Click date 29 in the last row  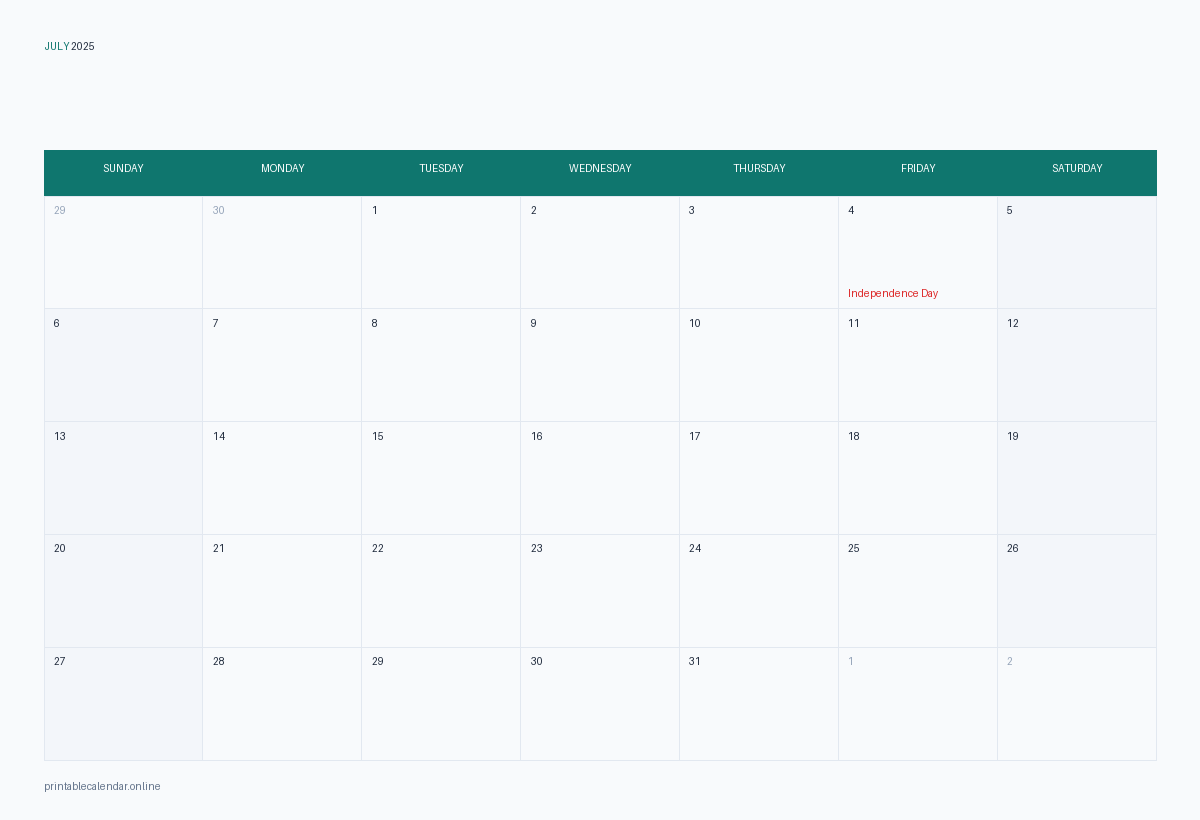coord(378,661)
